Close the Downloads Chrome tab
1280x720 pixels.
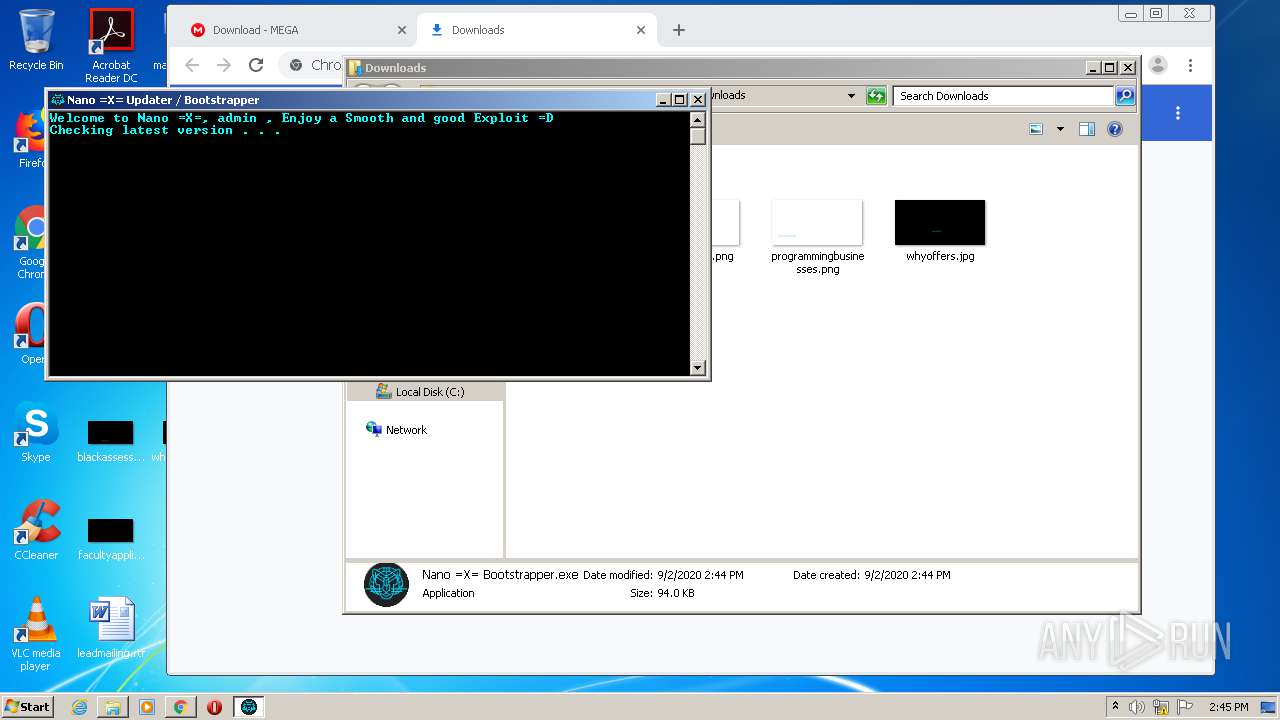pos(641,30)
